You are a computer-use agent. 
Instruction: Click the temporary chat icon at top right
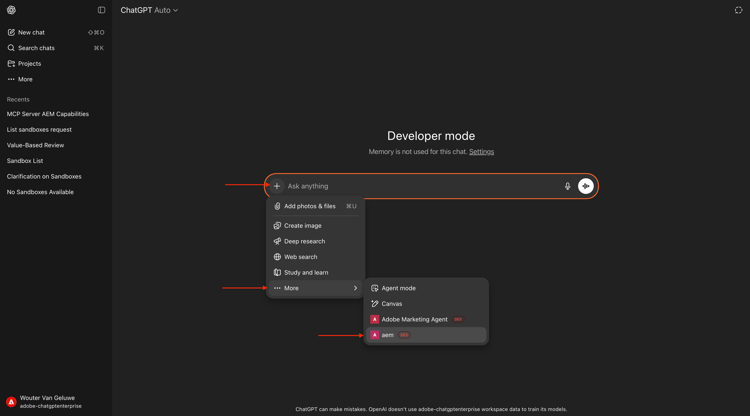coord(739,10)
